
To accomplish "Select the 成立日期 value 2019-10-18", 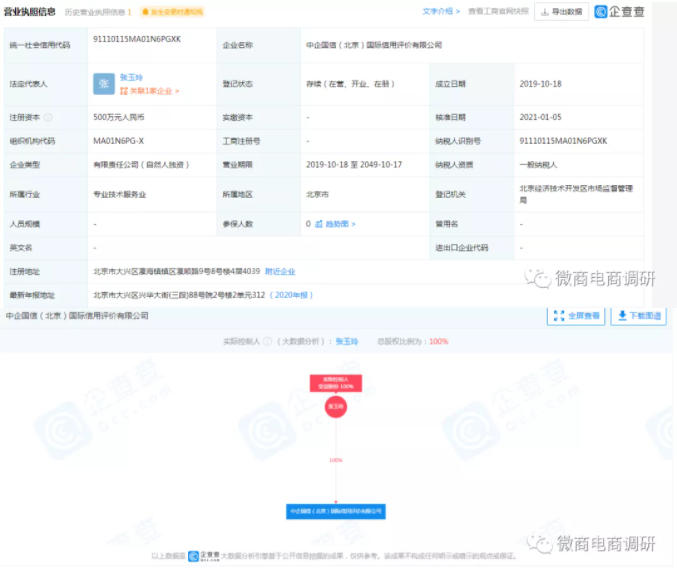I will [541, 84].
